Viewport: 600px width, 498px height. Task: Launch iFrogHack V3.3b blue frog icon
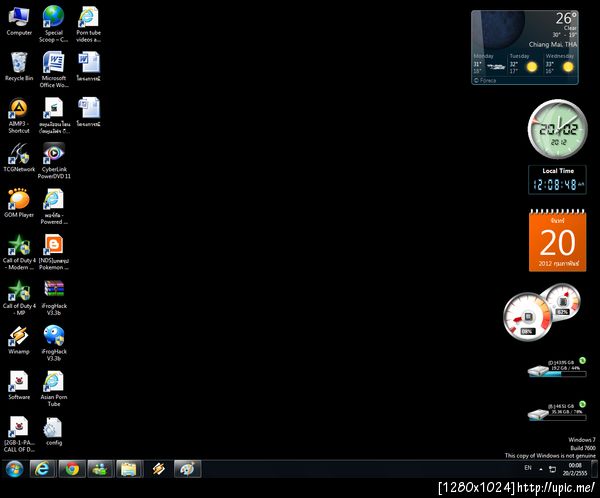pyautogui.click(x=54, y=343)
